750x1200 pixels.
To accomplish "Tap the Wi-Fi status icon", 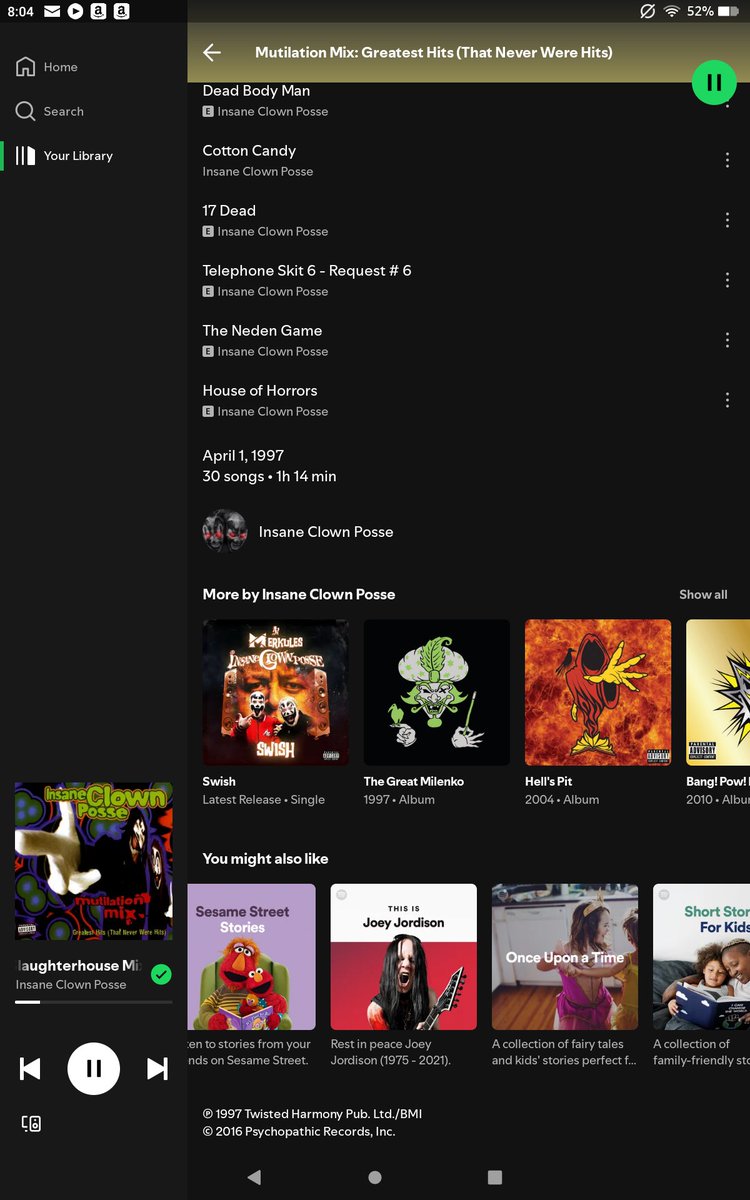I will (x=671, y=11).
